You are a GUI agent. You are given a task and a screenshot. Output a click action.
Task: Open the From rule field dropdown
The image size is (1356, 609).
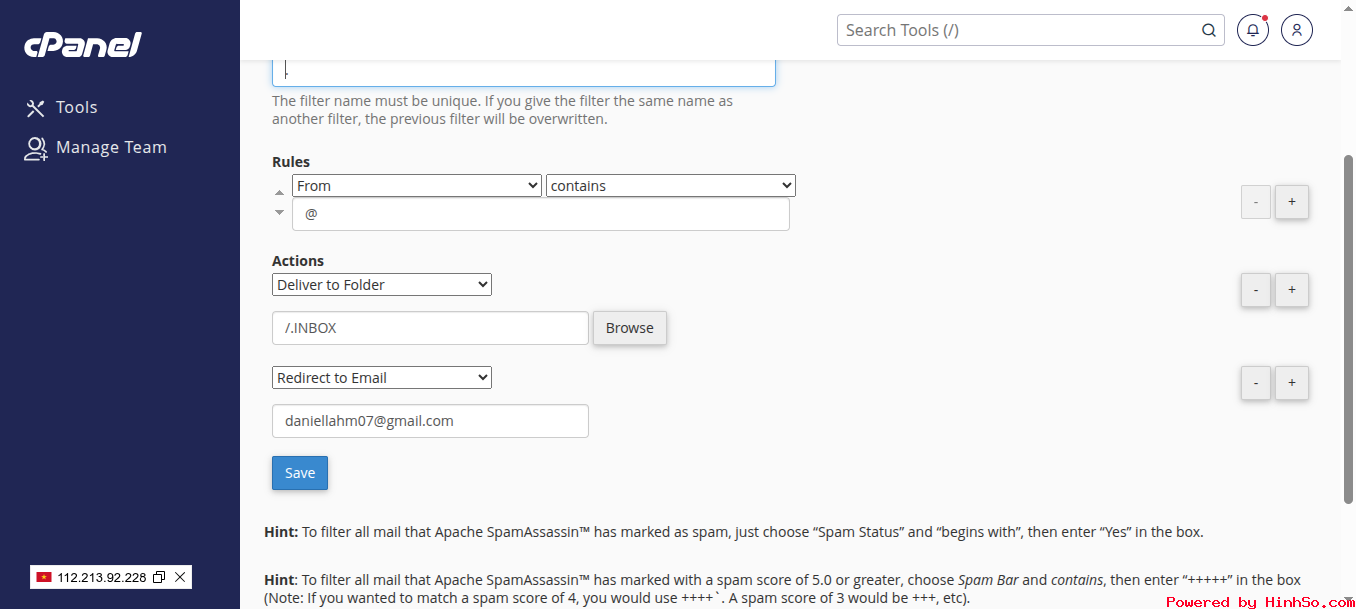click(417, 186)
